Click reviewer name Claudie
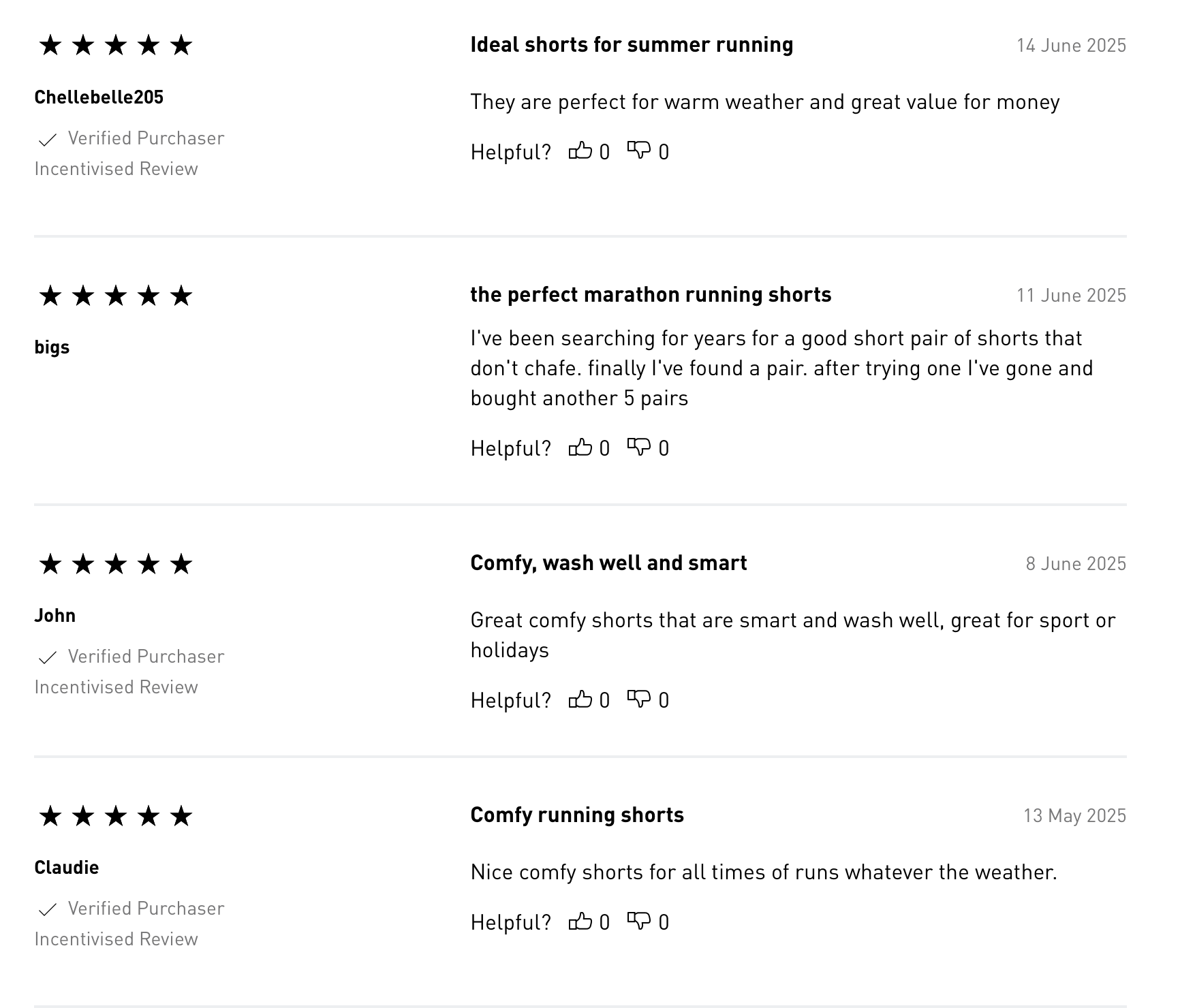Viewport: 1195px width, 1008px height. pyautogui.click(x=66, y=868)
